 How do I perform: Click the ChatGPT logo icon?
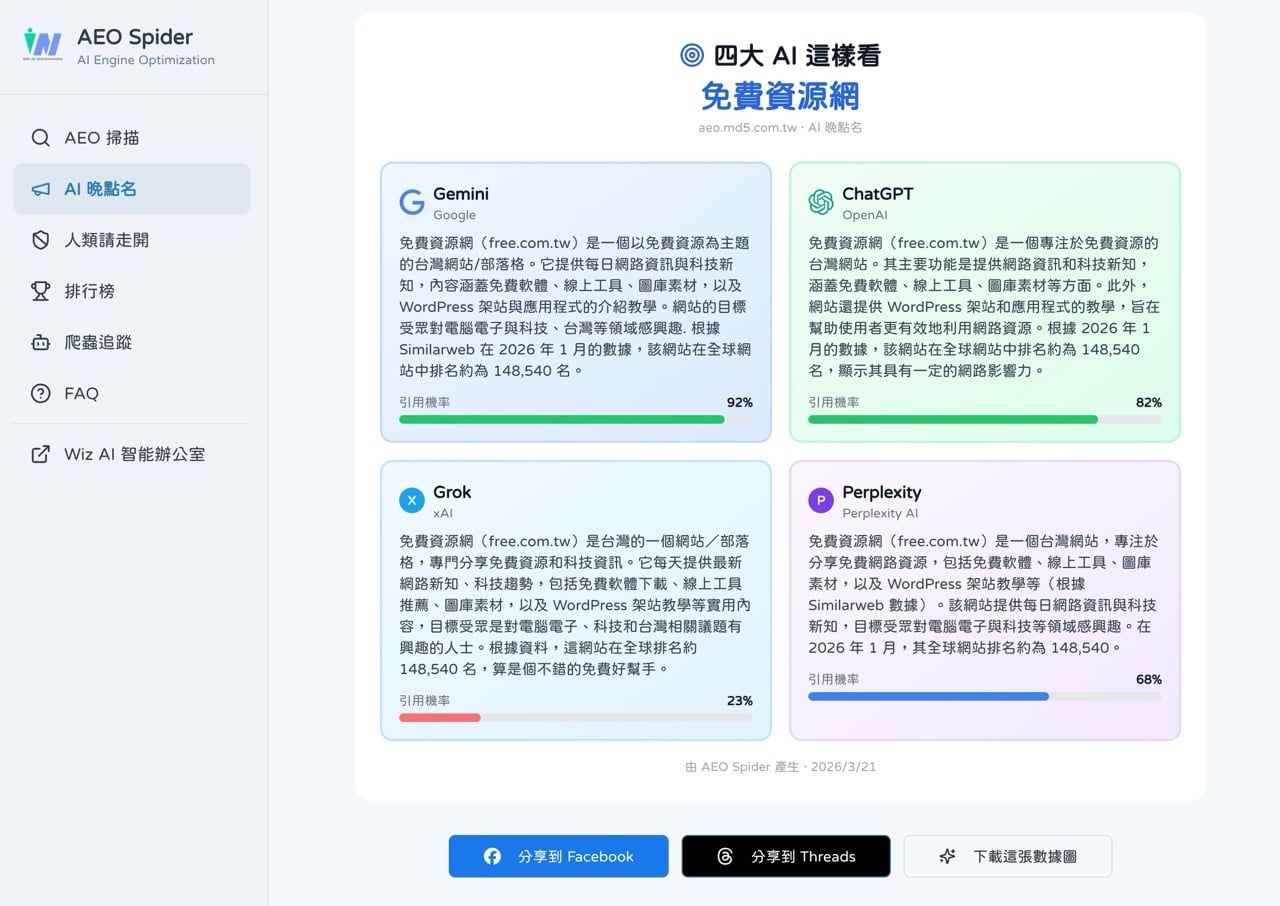tap(821, 203)
